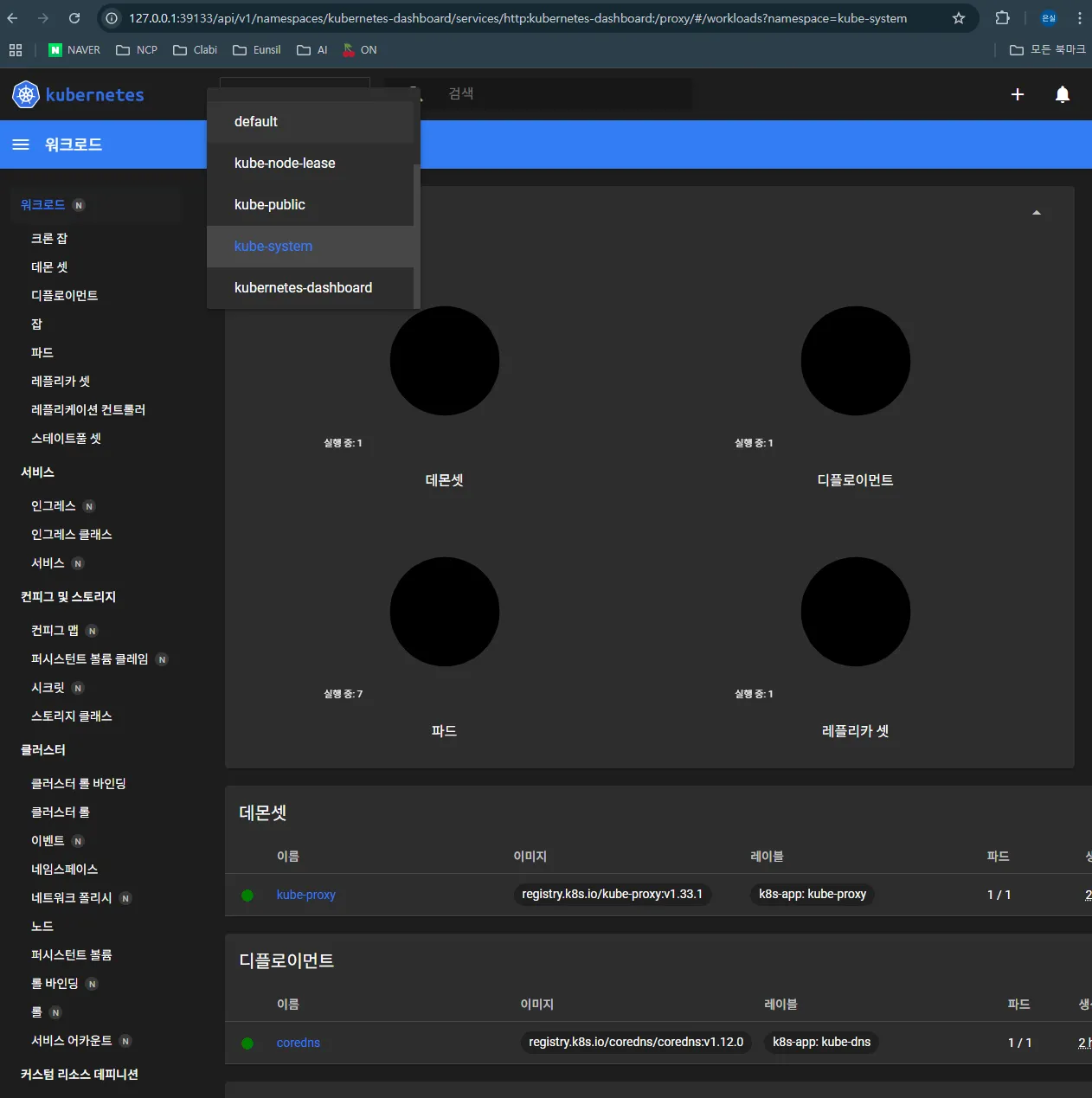Open 데몬 셋 in the sidebar

pos(49,267)
